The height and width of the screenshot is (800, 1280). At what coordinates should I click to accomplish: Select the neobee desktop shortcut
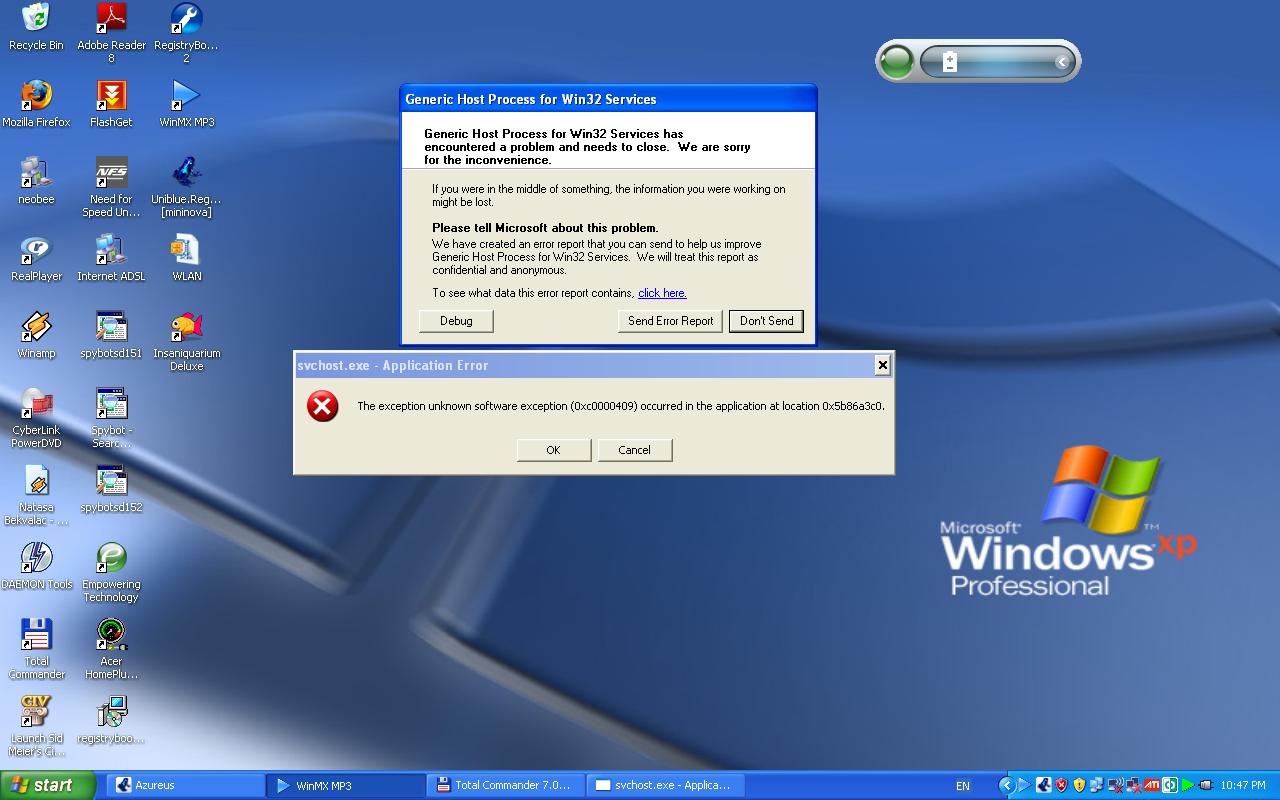(x=36, y=181)
